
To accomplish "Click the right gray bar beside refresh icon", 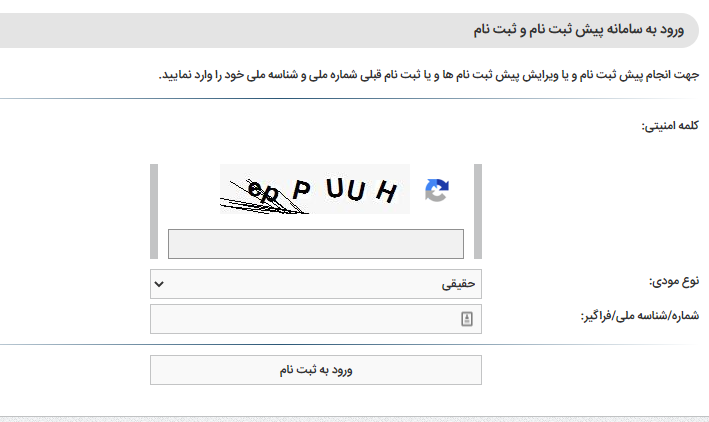I will tap(478, 211).
